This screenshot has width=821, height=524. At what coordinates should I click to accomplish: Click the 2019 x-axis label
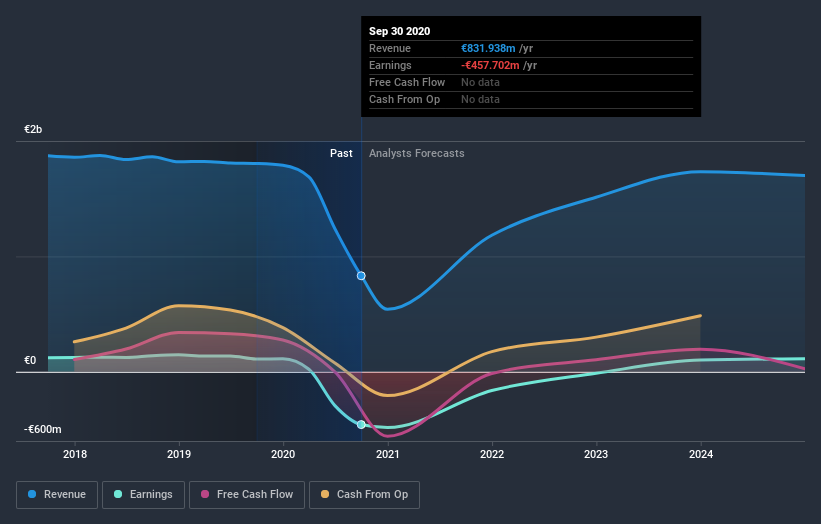click(179, 454)
